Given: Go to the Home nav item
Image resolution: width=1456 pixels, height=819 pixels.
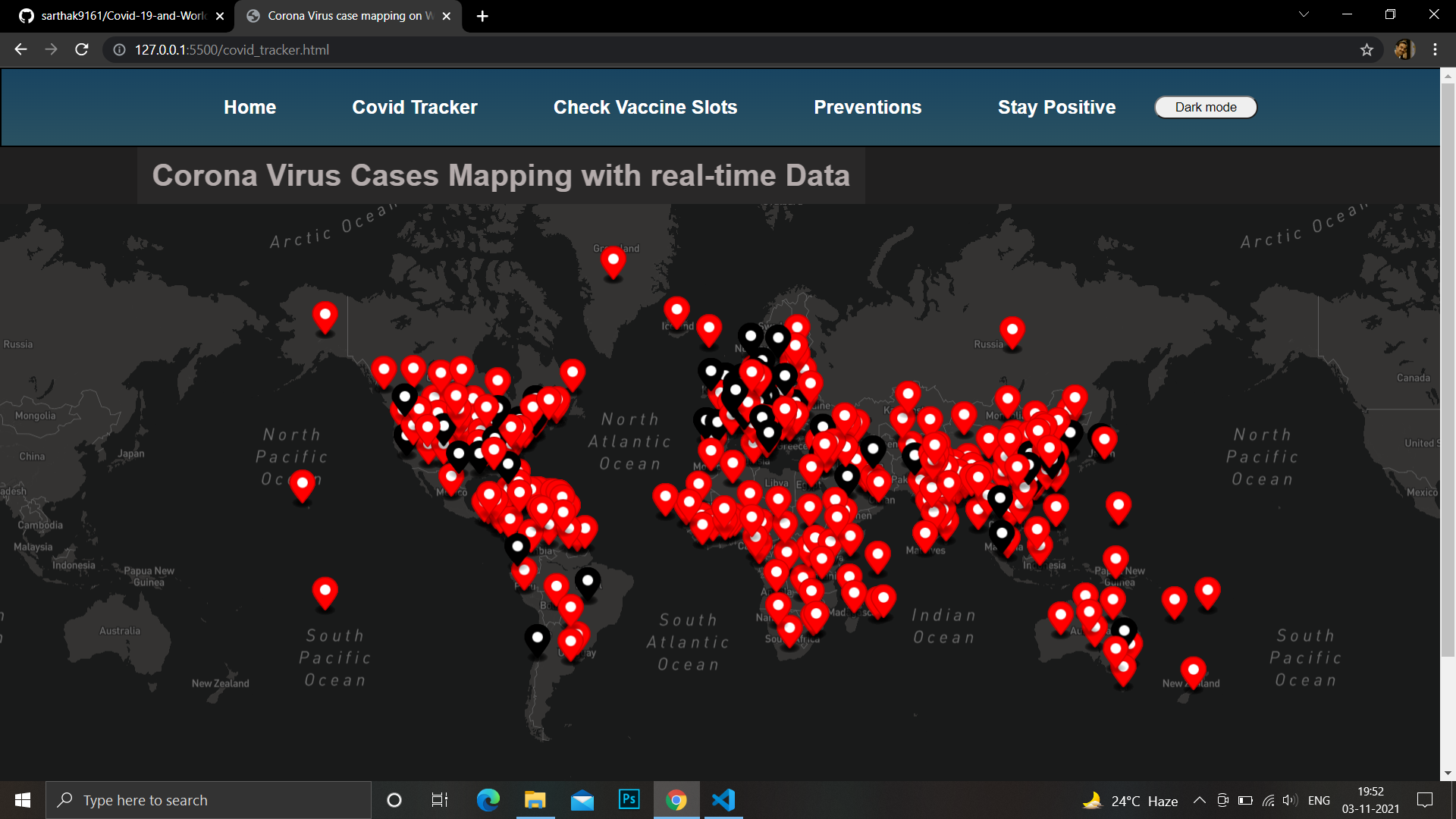Looking at the screenshot, I should point(250,107).
